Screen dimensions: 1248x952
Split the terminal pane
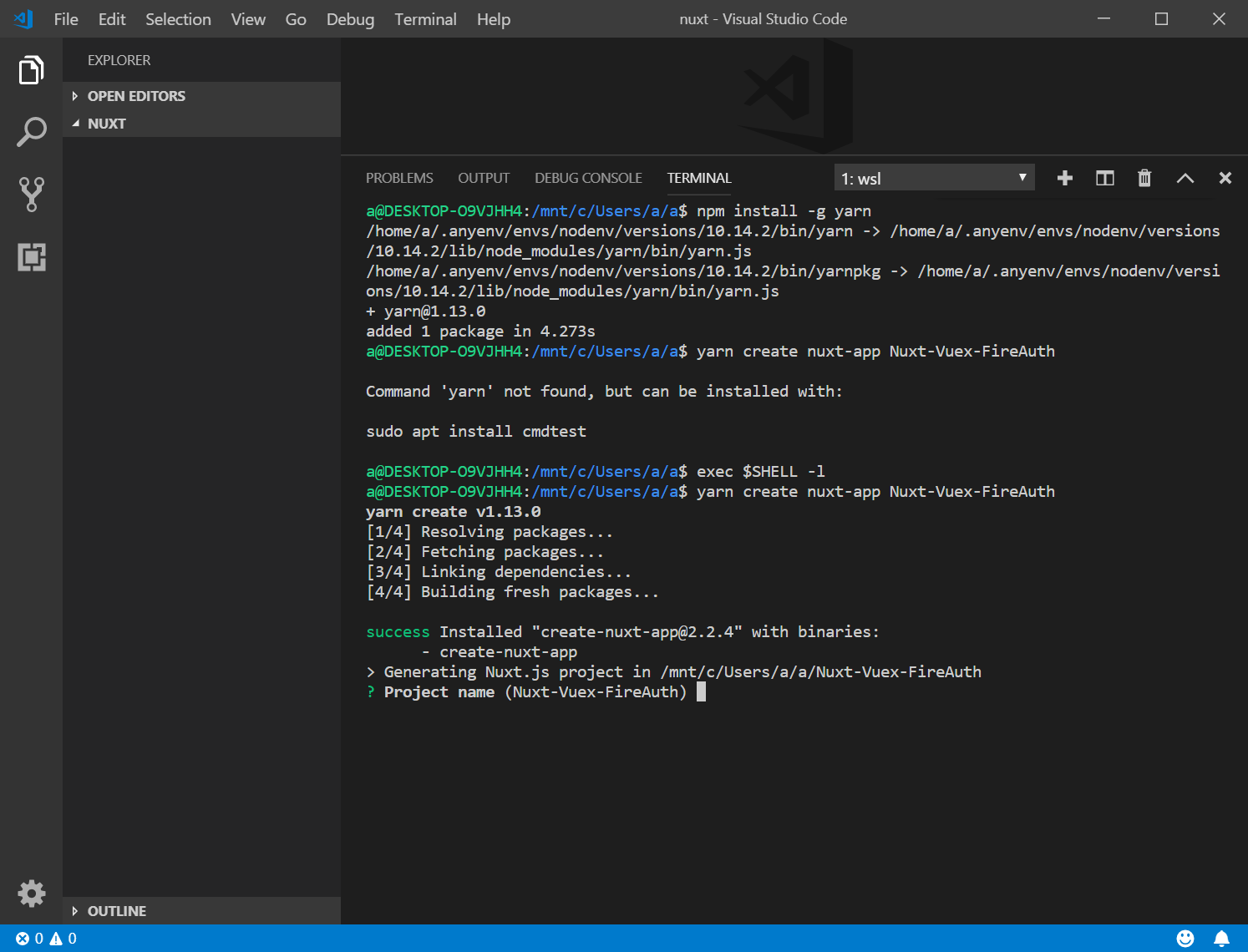(x=1104, y=178)
